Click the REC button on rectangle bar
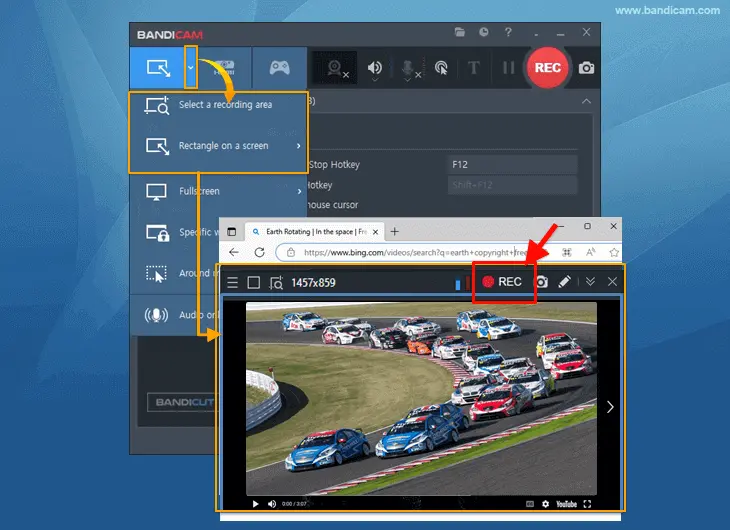 pos(502,282)
